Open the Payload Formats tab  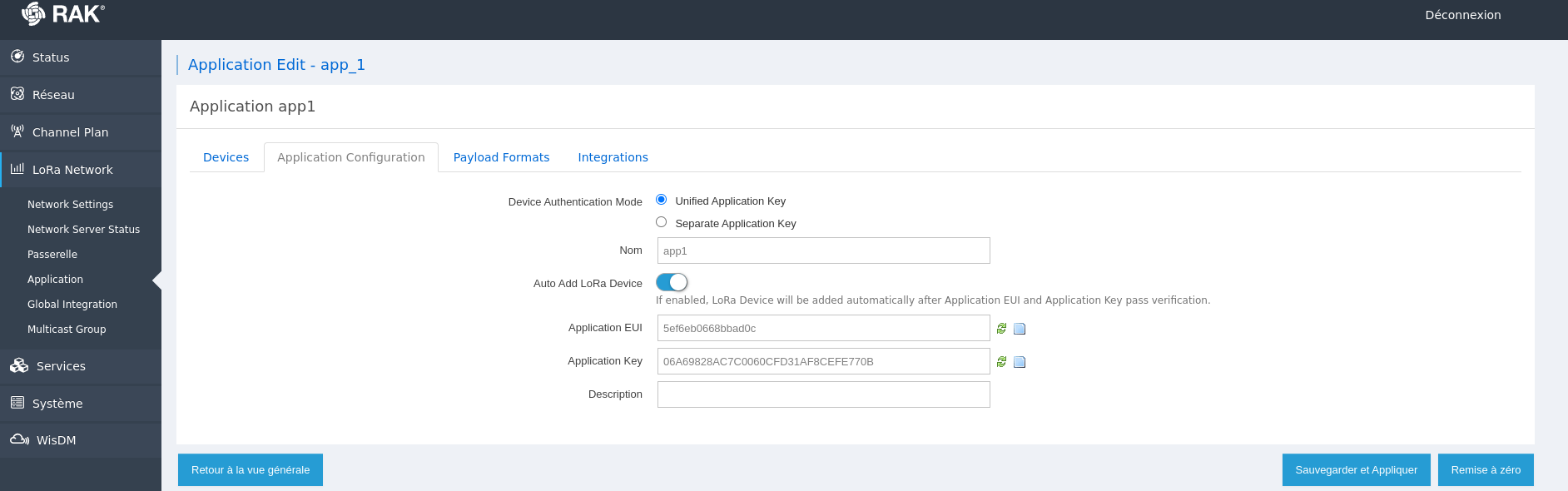click(x=501, y=157)
